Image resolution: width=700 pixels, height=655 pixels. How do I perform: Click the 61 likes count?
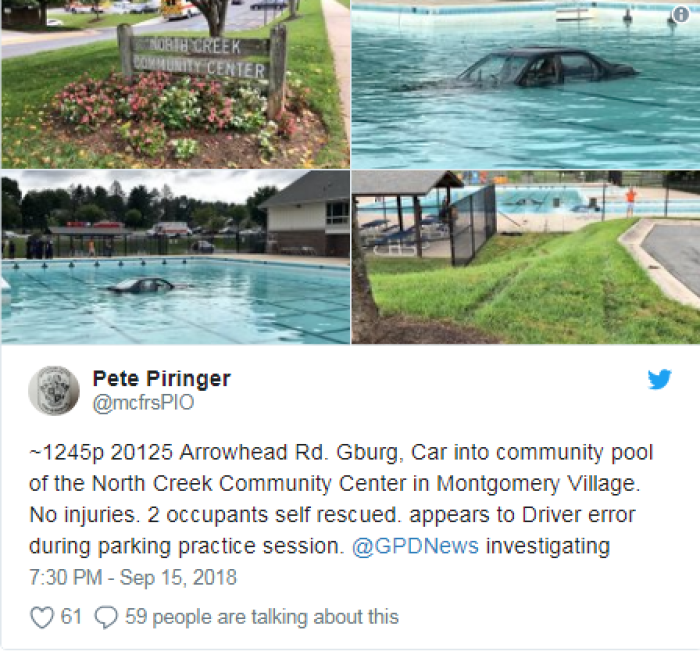pos(71,617)
